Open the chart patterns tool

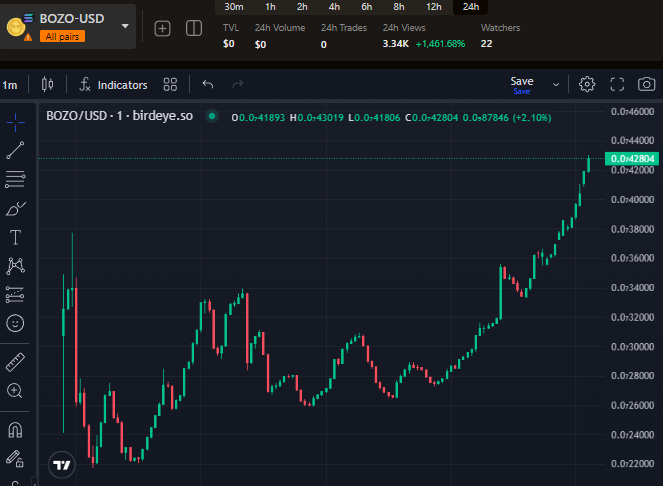coord(15,266)
